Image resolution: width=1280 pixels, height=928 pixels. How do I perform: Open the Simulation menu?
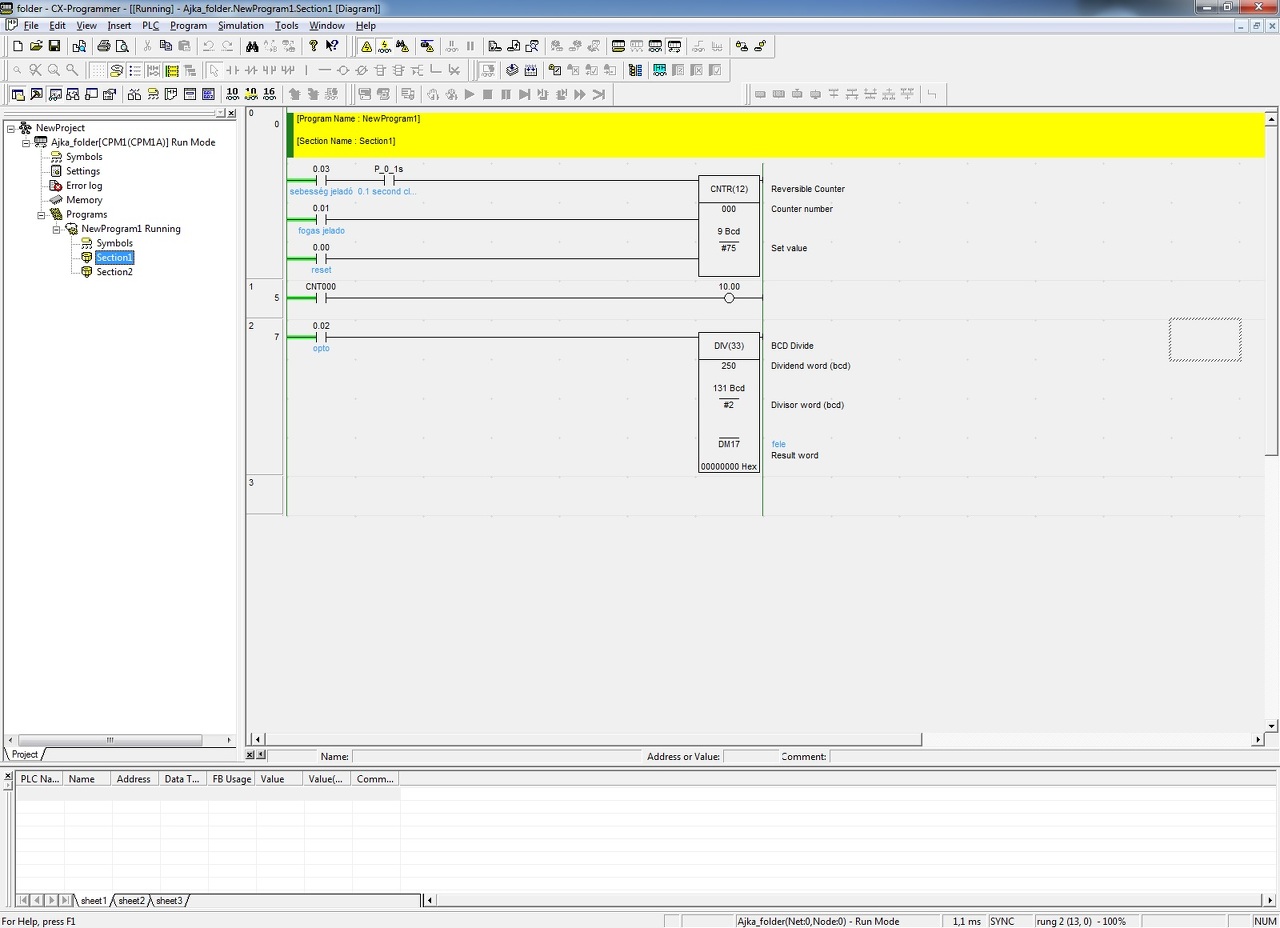241,25
